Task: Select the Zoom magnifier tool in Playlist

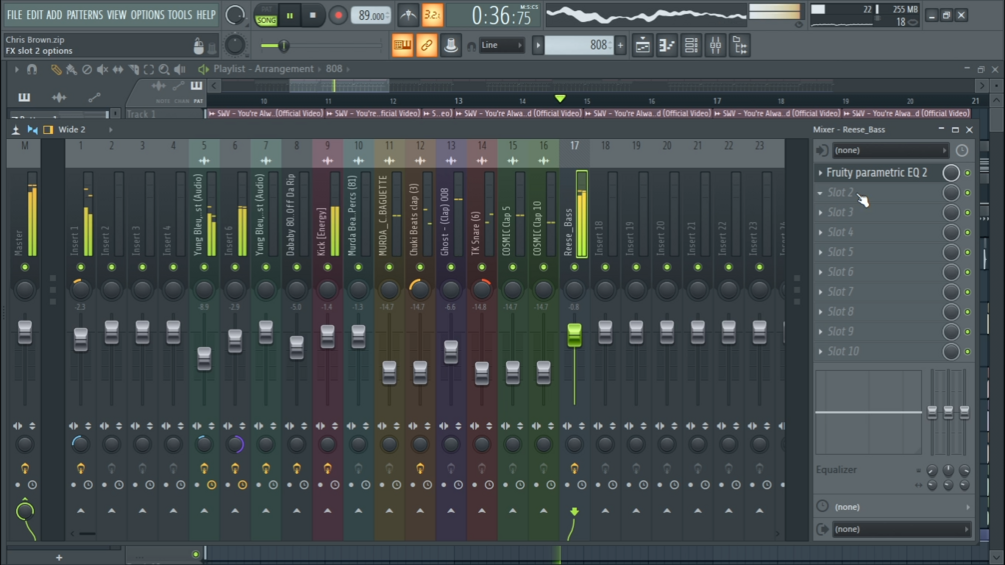Action: pos(164,69)
